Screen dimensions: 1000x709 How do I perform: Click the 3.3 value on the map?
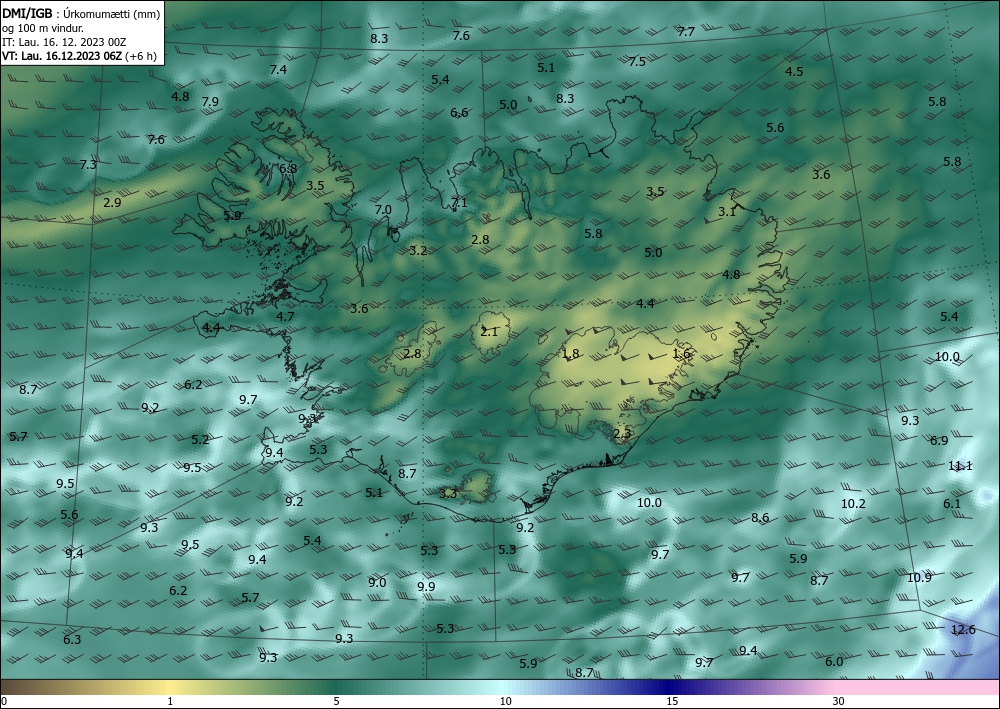(448, 493)
